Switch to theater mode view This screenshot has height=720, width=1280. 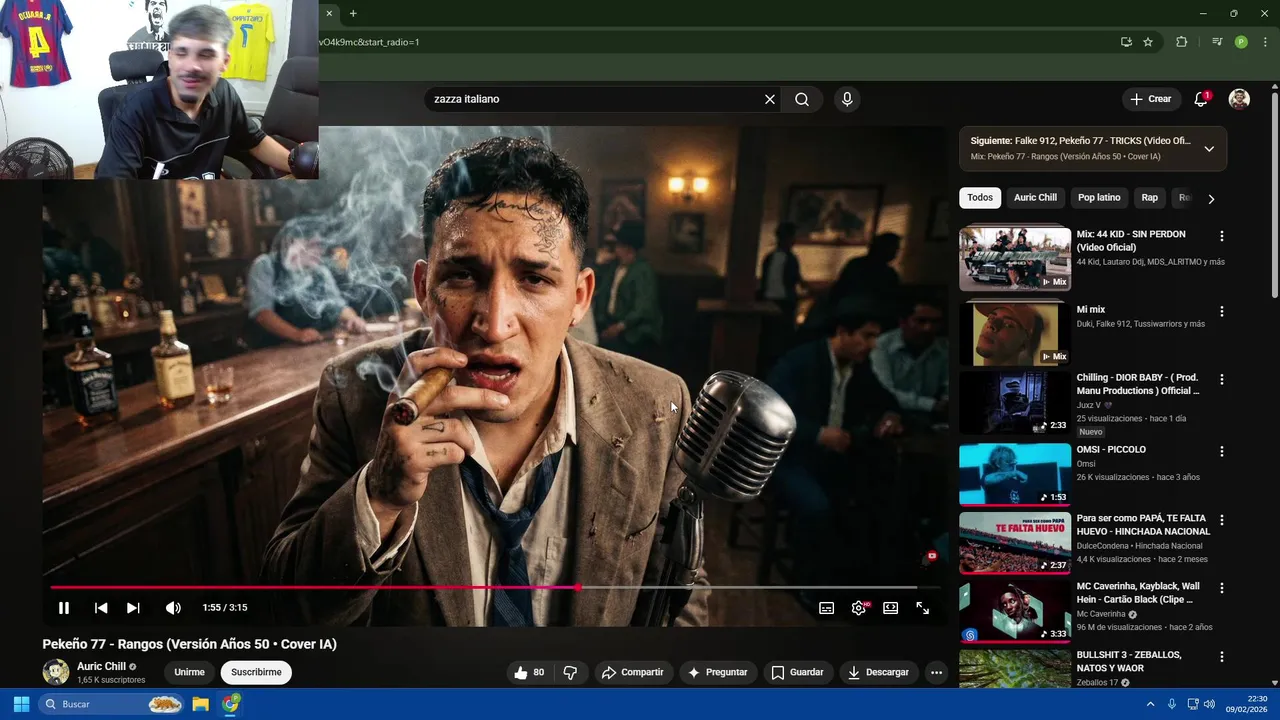[891, 608]
